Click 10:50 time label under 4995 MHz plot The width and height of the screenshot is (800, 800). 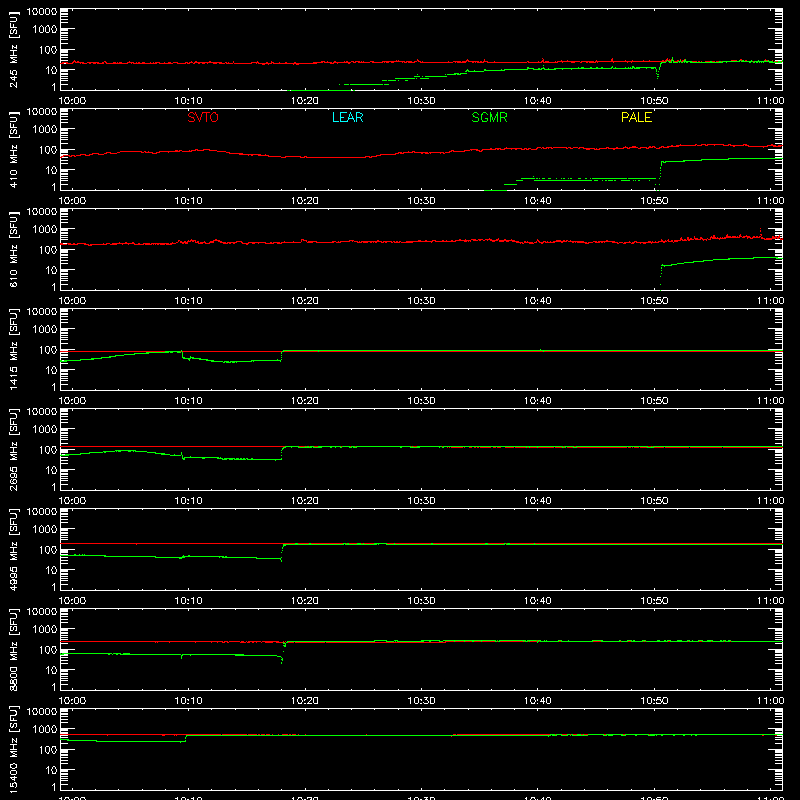[654, 601]
